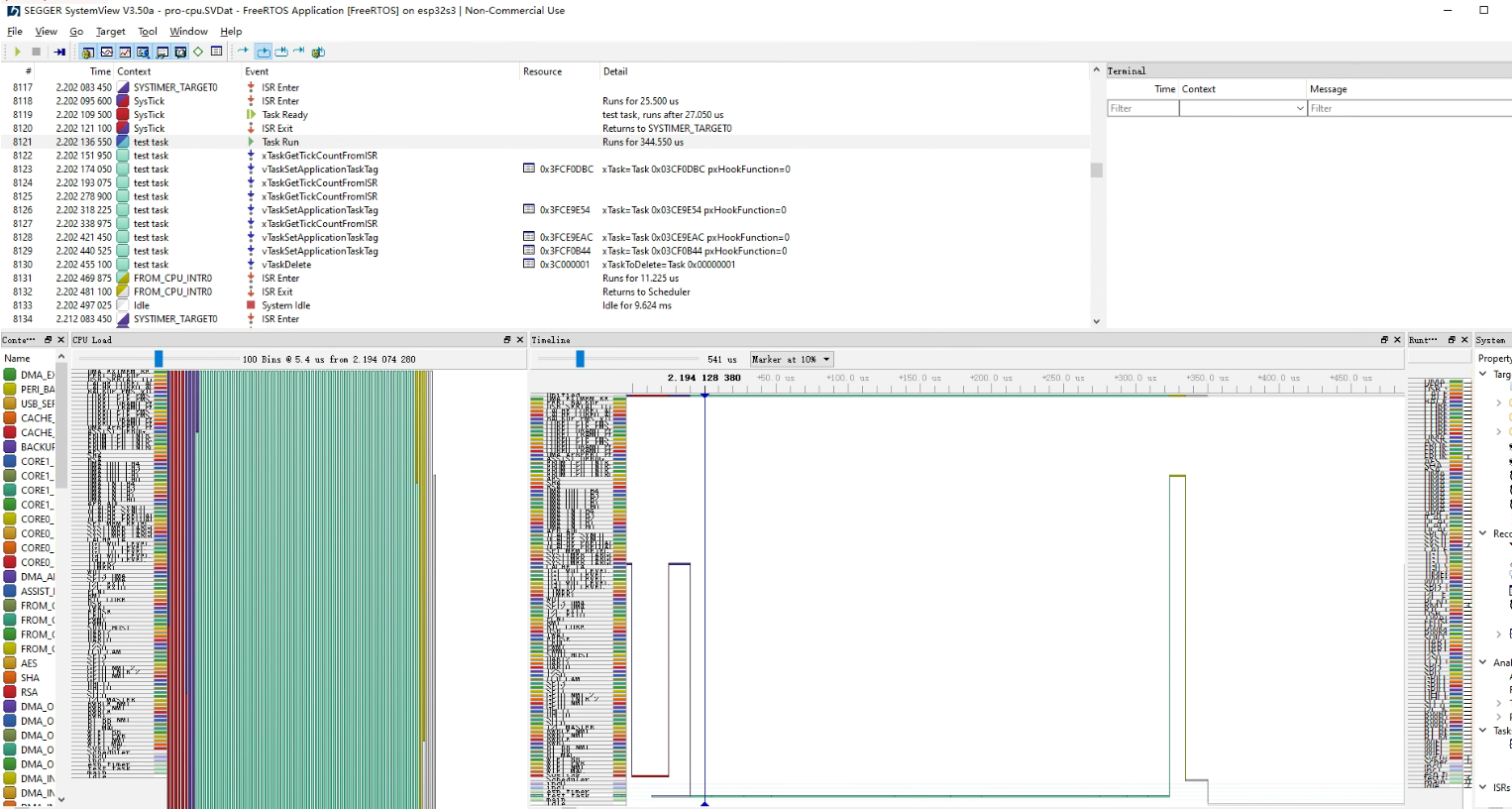Open the Marker at 10% dropdown

(792, 359)
